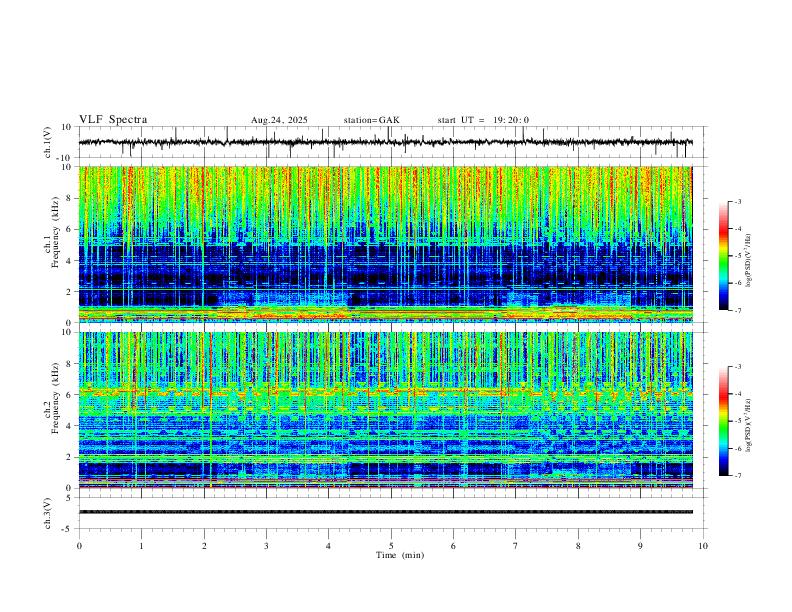Click the '-7' label on lower colorbar
The width and height of the screenshot is (792, 612).
pos(737,476)
